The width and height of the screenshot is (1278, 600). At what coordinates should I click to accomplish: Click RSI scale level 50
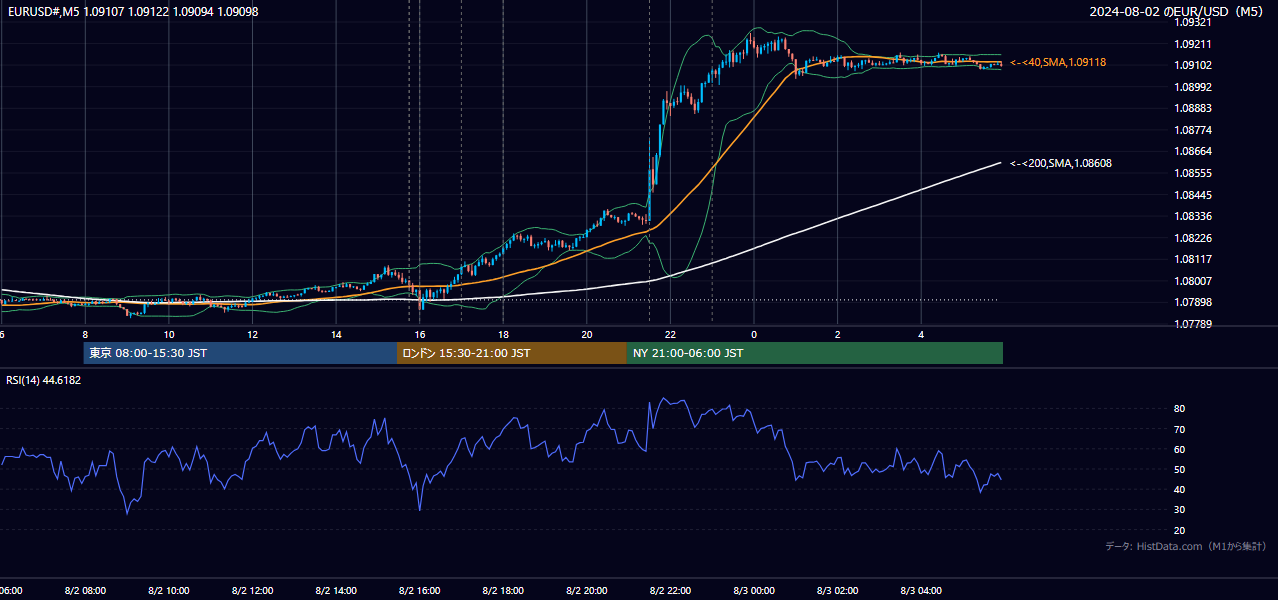[x=1180, y=469]
